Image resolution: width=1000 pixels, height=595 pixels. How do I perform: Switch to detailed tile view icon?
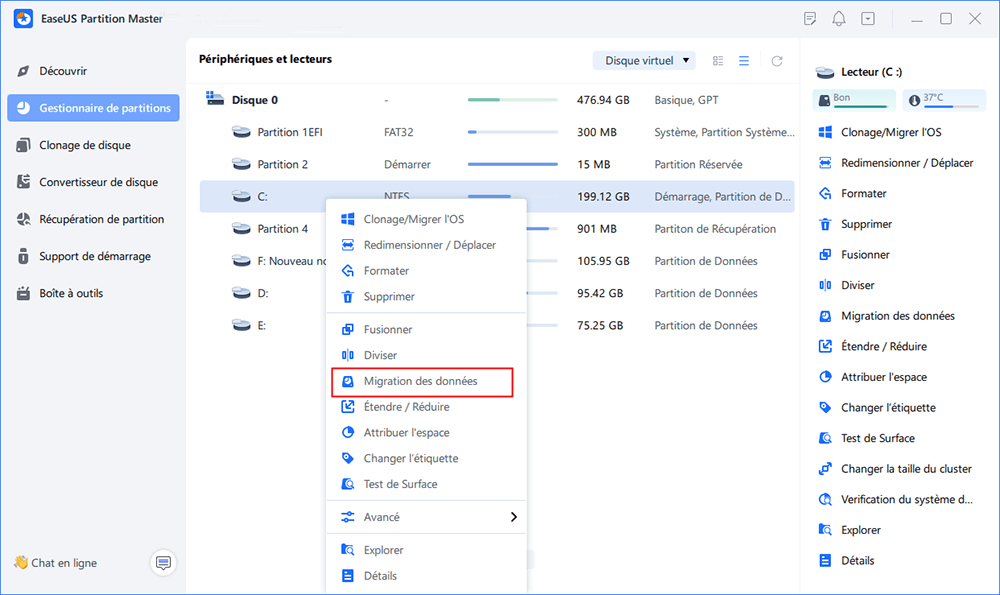718,61
